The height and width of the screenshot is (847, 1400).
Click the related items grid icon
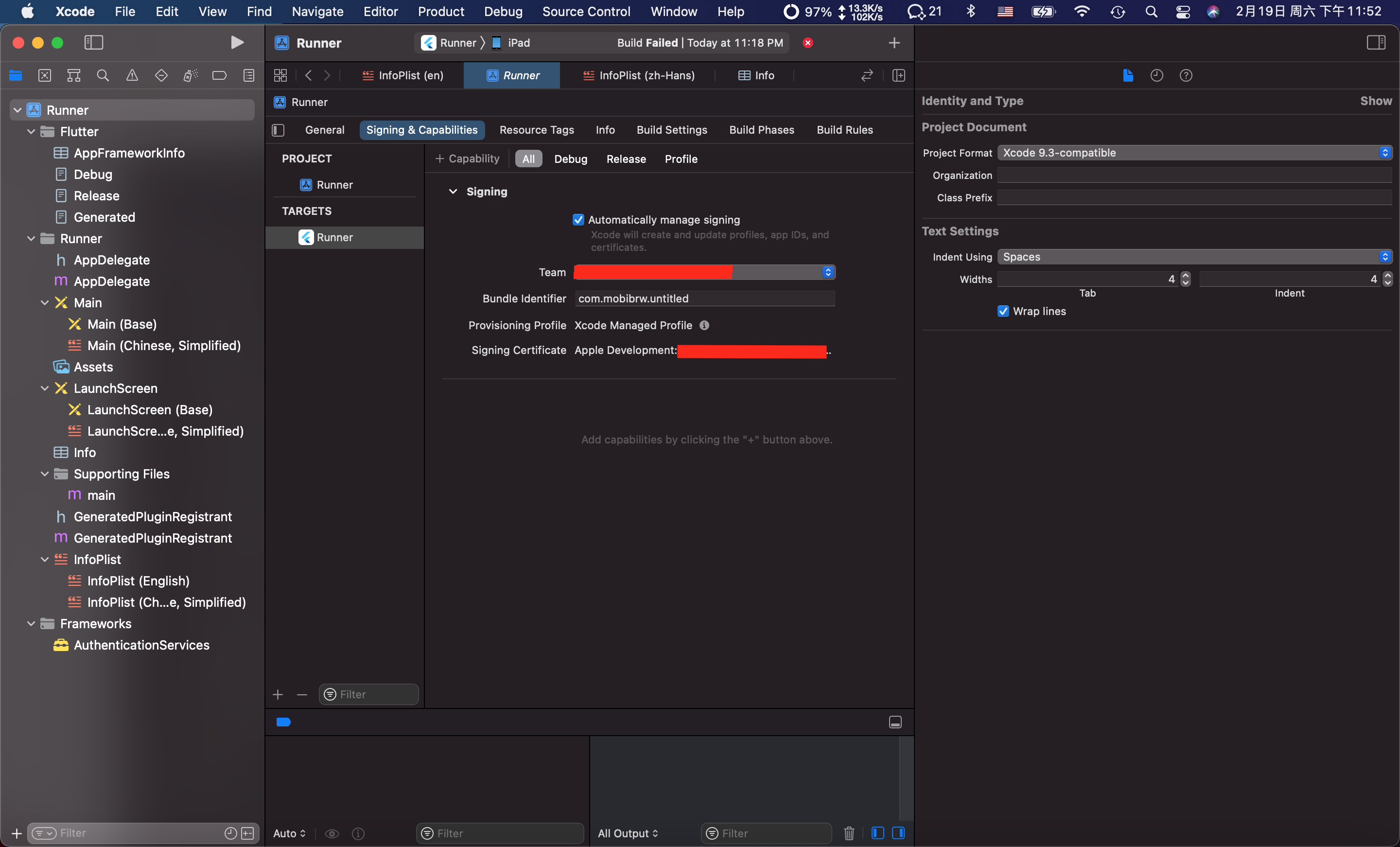pyautogui.click(x=280, y=75)
